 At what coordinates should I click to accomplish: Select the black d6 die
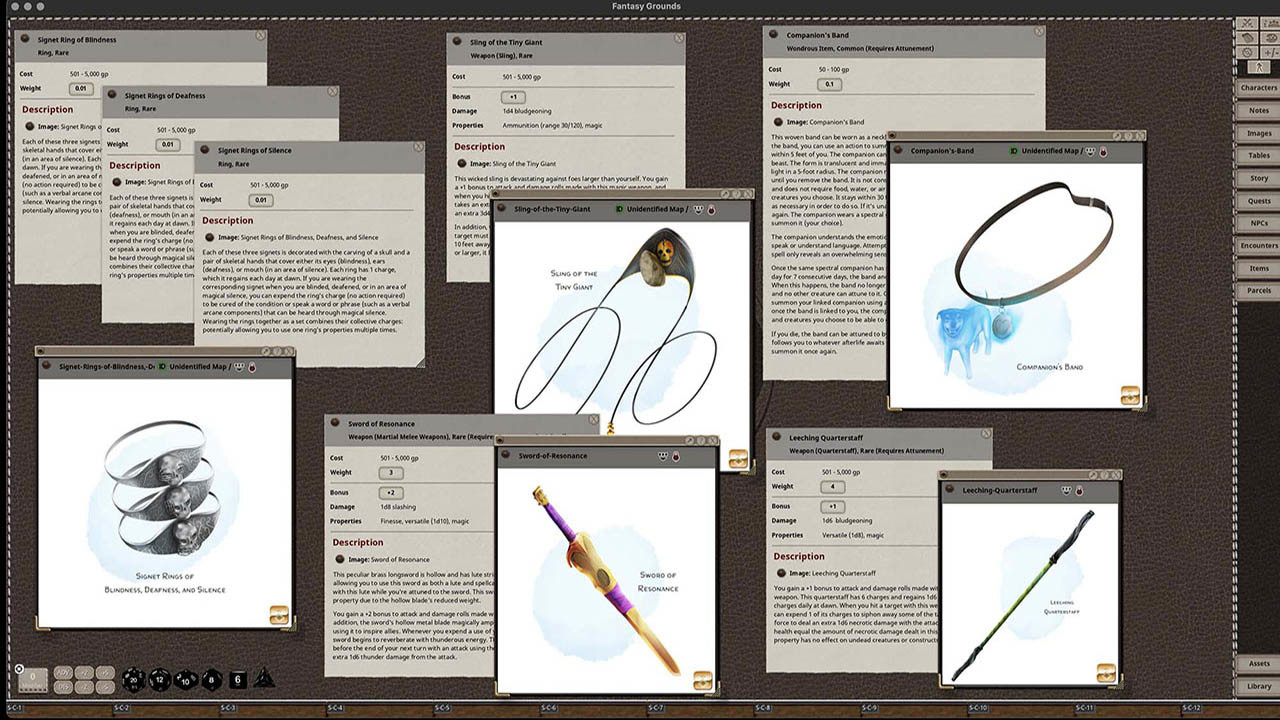pyautogui.click(x=237, y=680)
